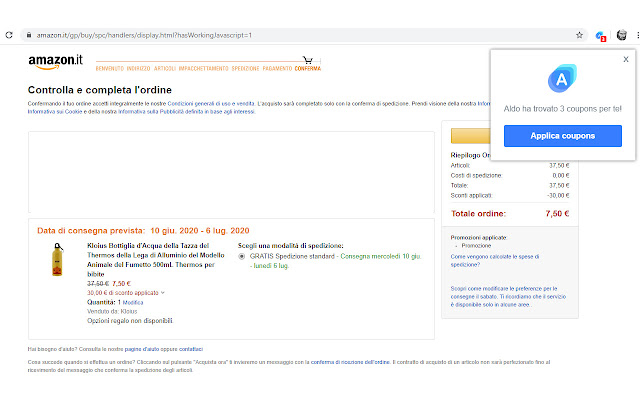Go to the ARTICOLI checkout step

click(x=164, y=69)
